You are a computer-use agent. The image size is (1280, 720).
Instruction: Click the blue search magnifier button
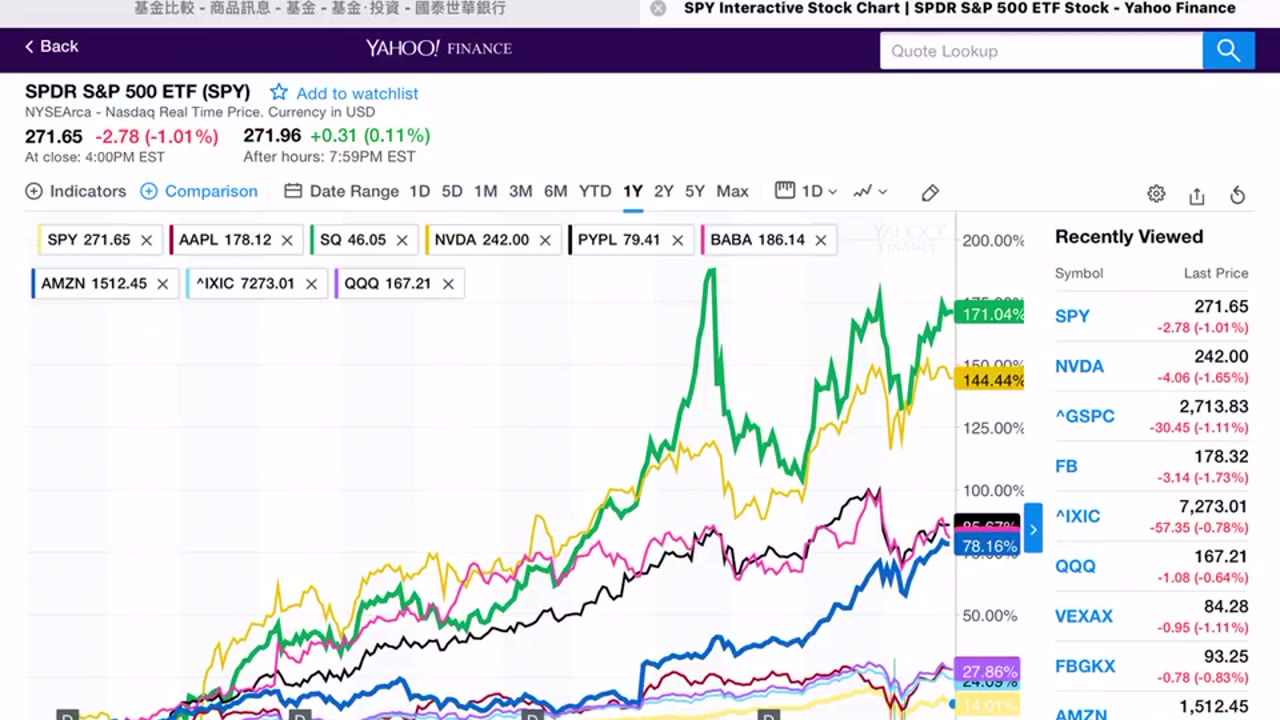coord(1228,51)
